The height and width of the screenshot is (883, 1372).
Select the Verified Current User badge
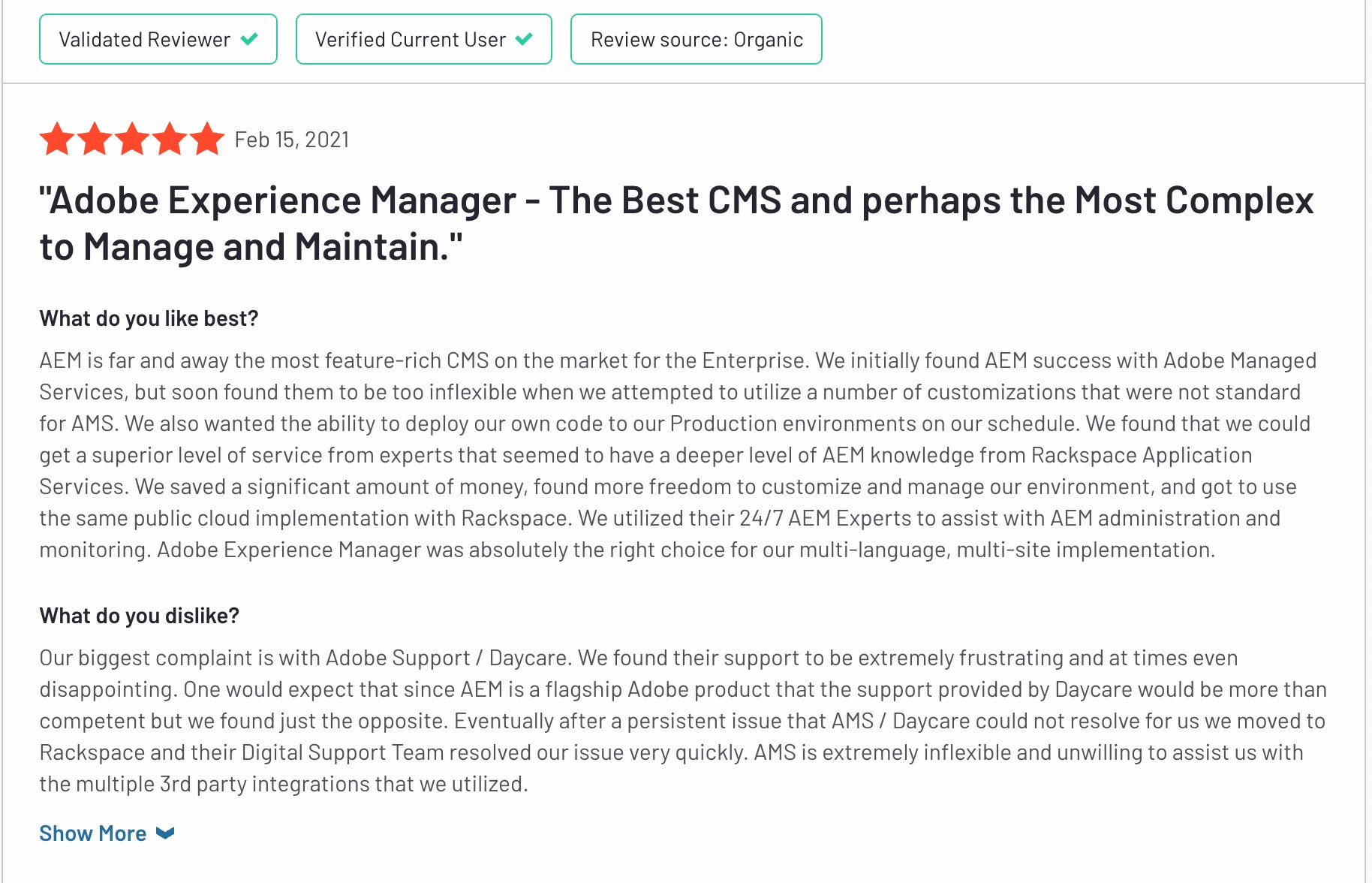424,39
